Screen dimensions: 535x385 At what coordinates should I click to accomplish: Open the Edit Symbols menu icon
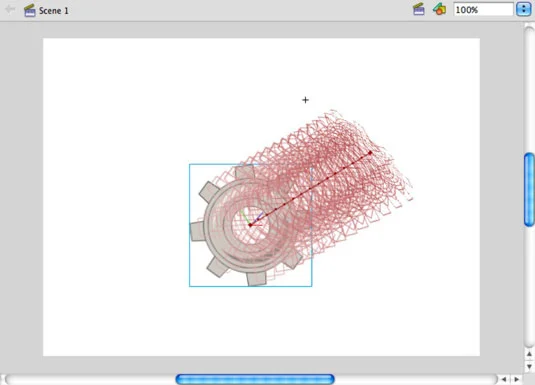[x=439, y=9]
